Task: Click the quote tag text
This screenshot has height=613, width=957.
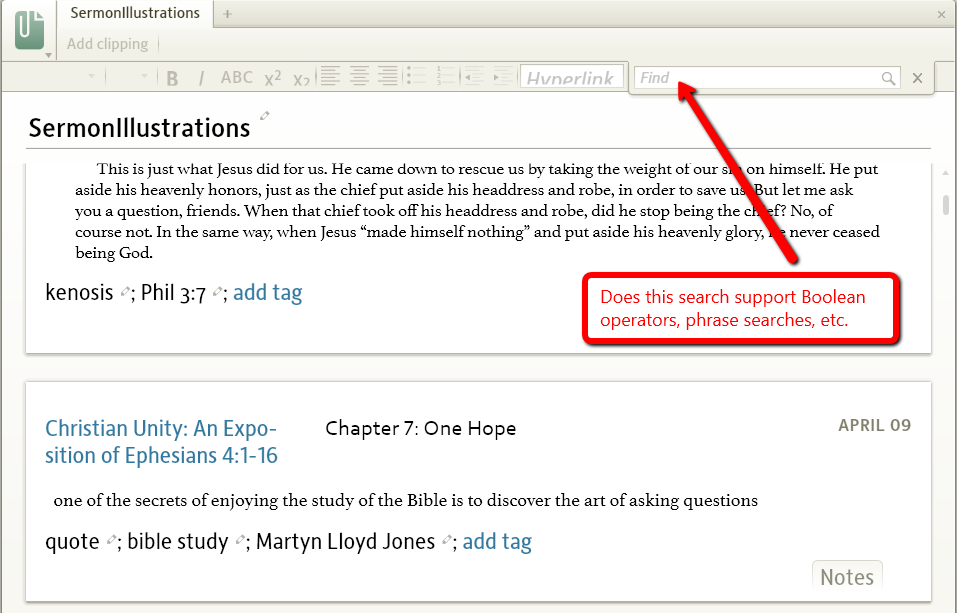Action: 72,542
